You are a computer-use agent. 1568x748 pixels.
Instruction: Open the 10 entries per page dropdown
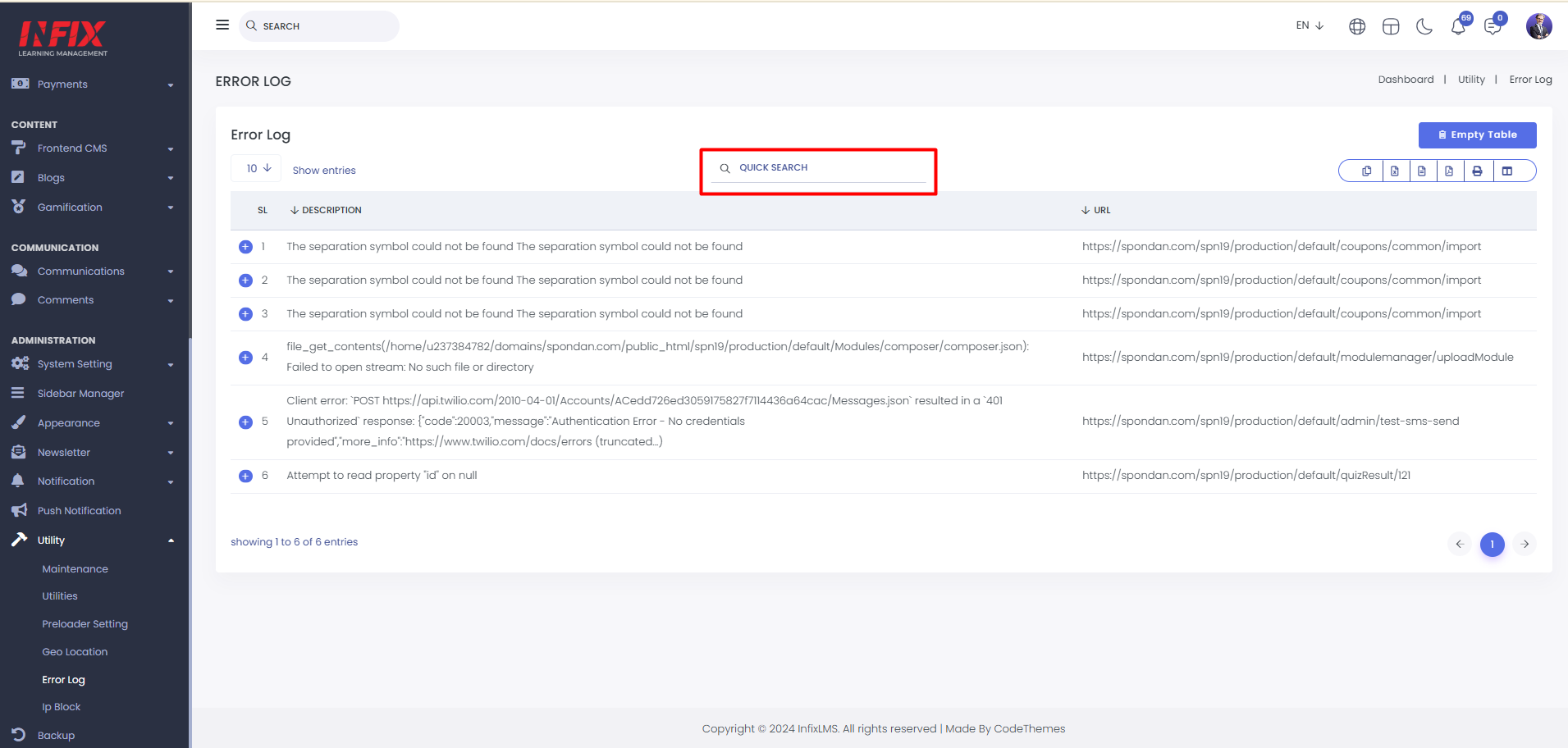(257, 168)
